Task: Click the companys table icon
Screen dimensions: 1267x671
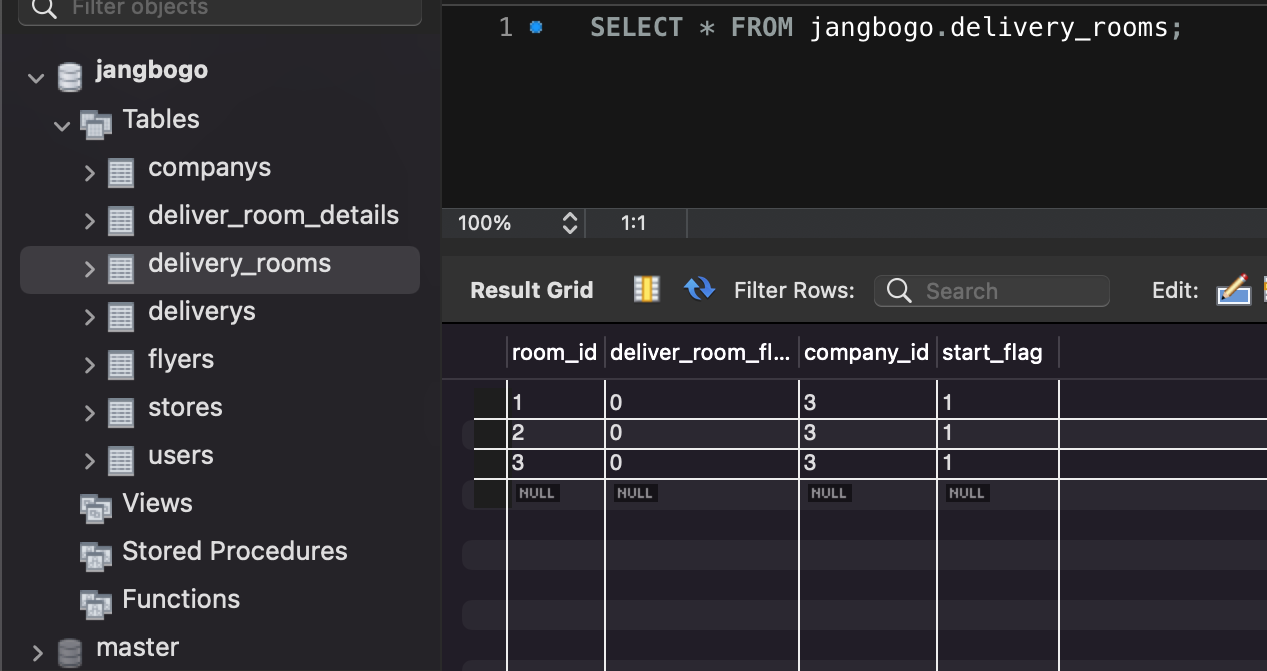Action: [121, 173]
